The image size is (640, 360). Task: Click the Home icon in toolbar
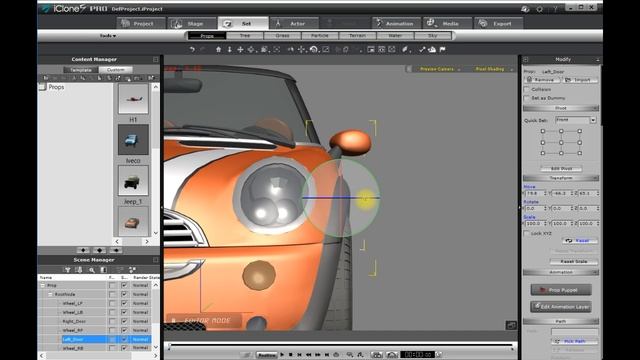tap(218, 49)
